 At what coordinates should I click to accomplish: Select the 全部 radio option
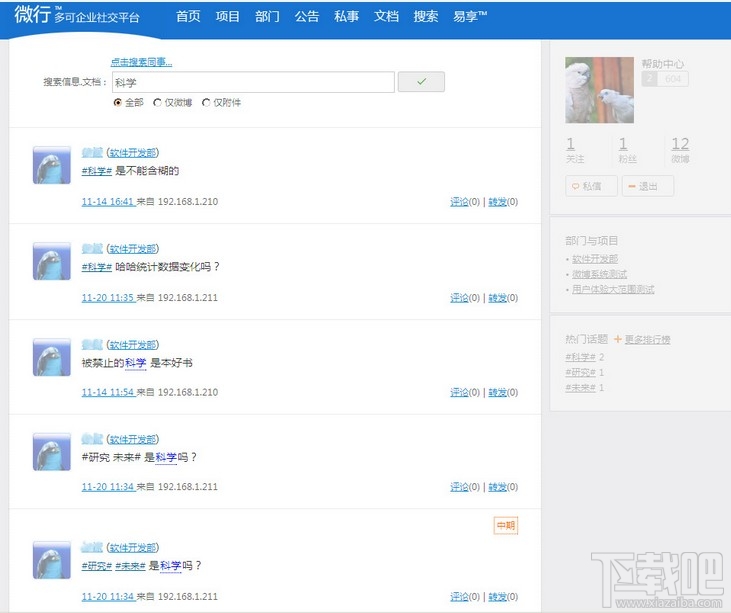[x=117, y=103]
